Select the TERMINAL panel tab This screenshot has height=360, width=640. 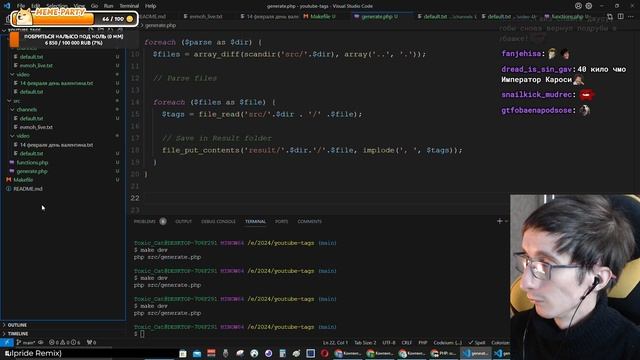click(255, 221)
